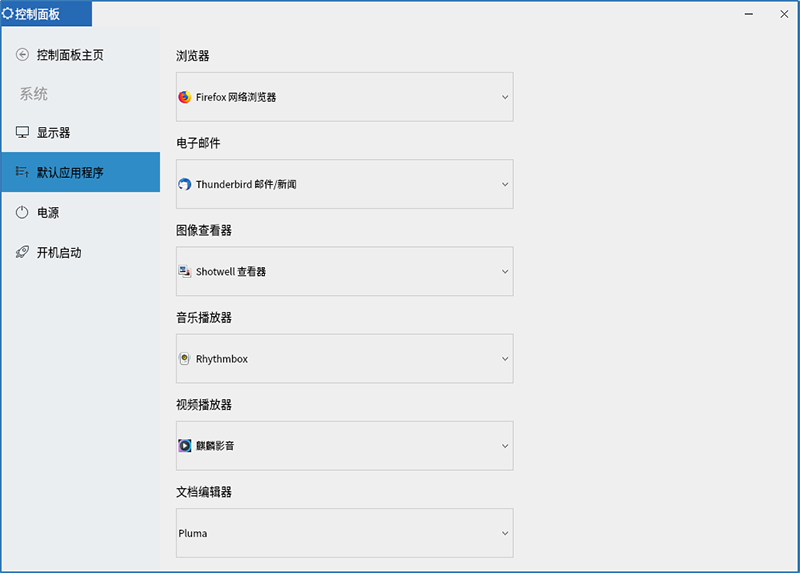The width and height of the screenshot is (800, 573).
Task: Click the list icon for 默认应用程序
Action: click(x=22, y=172)
